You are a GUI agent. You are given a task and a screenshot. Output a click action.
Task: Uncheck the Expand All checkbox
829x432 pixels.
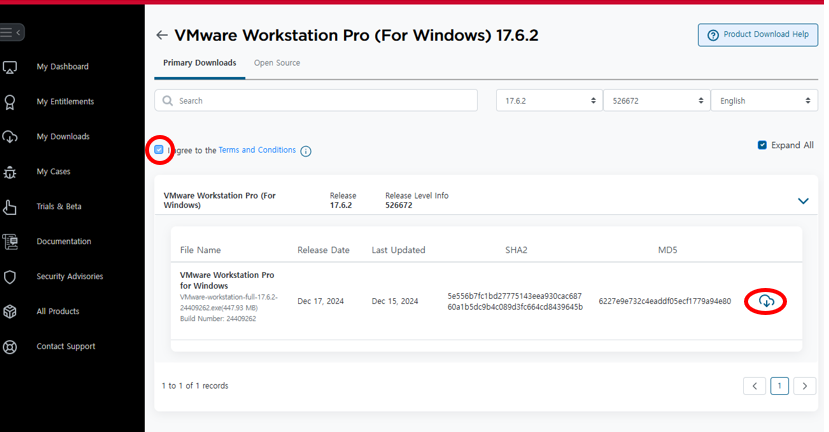[762, 145]
